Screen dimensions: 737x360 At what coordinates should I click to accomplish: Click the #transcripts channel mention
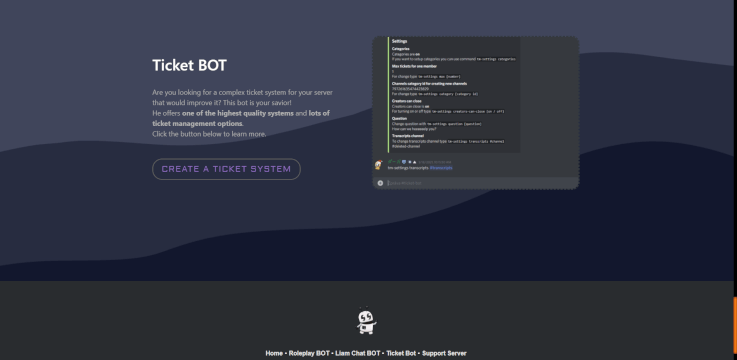click(x=441, y=168)
